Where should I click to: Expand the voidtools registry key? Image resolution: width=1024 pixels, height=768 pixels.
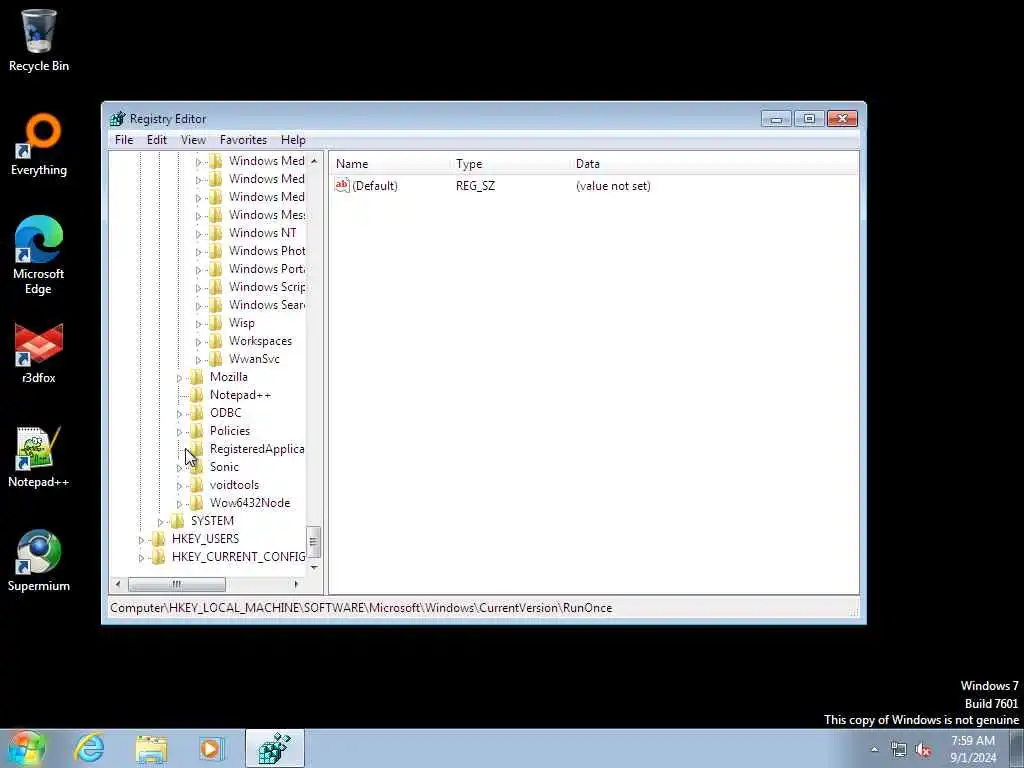coord(180,486)
